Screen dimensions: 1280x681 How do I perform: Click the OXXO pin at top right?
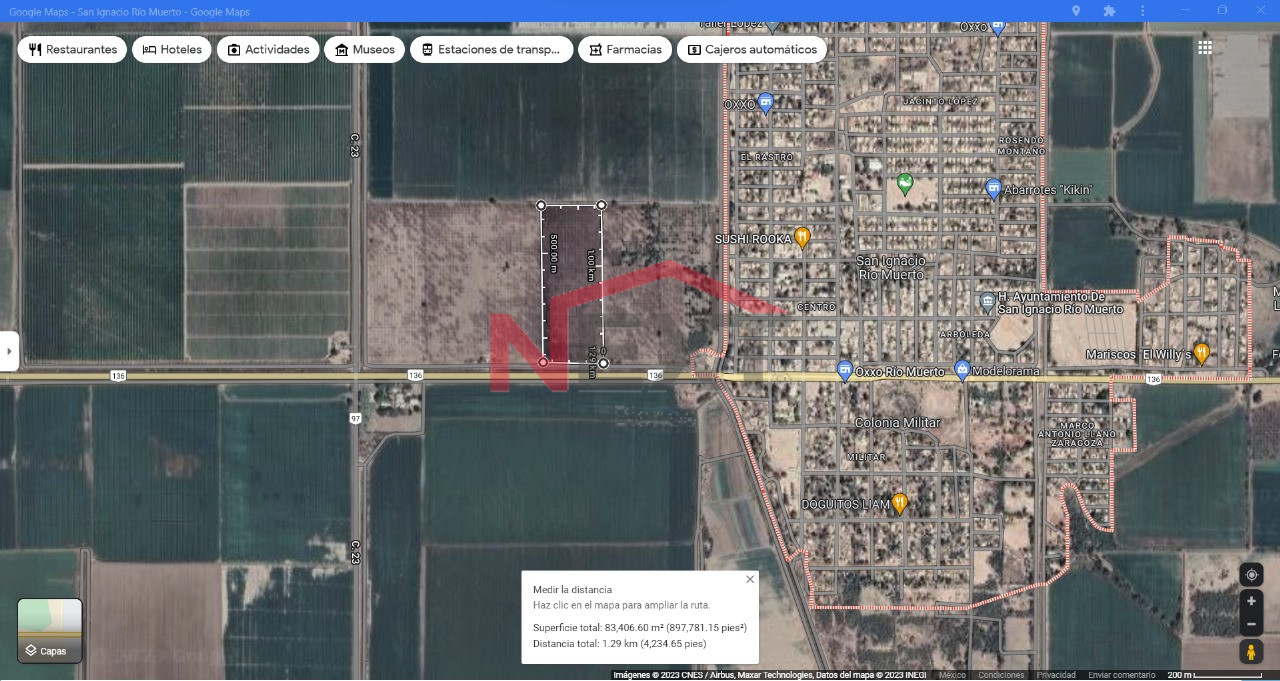click(997, 27)
